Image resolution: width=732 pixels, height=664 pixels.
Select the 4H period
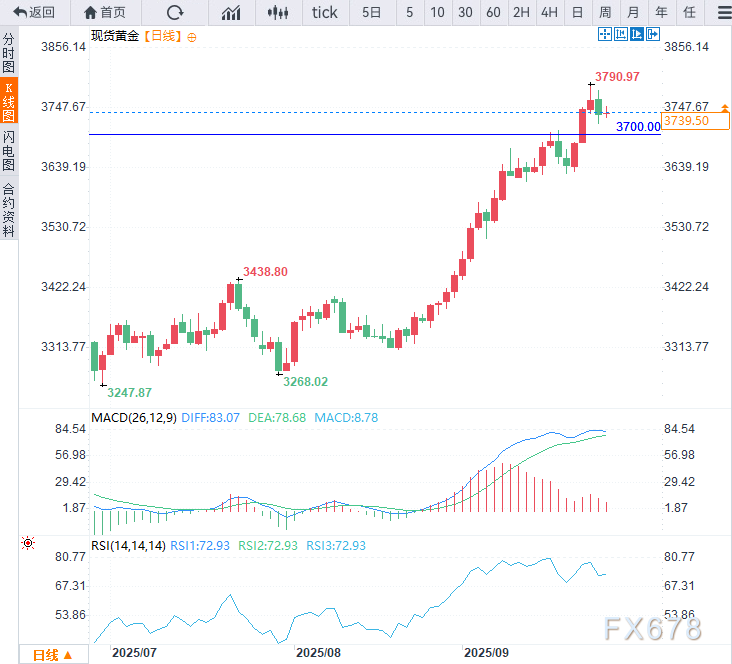point(549,12)
